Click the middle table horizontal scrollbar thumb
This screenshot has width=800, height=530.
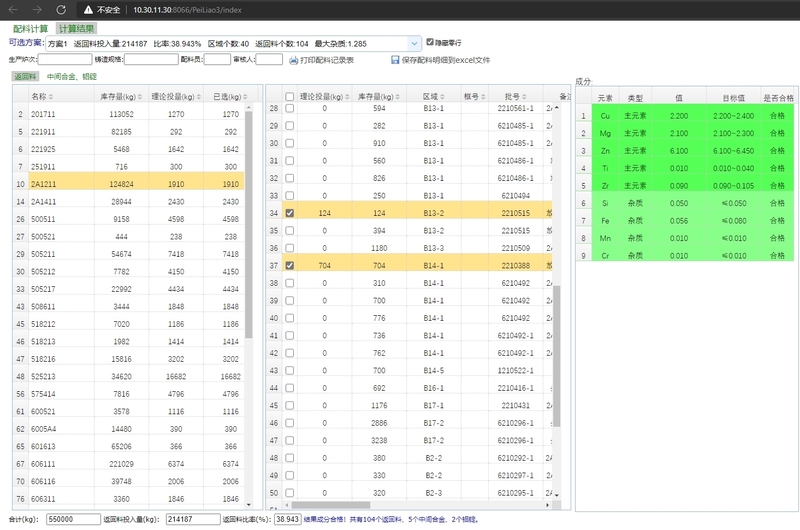[x=331, y=505]
